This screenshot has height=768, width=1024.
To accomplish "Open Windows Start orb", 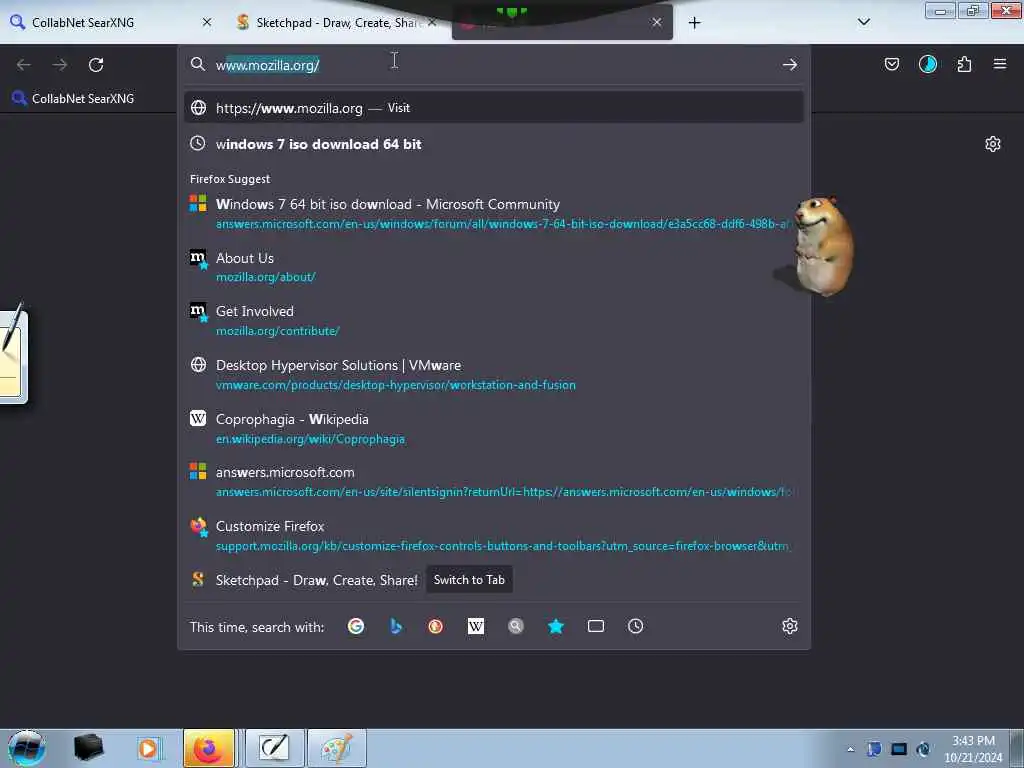I will point(26,748).
